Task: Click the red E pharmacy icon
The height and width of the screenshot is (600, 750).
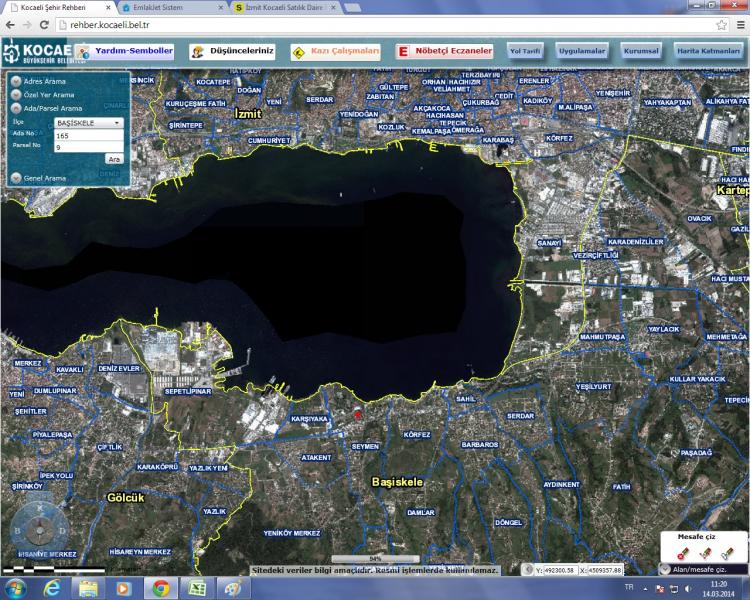Action: point(403,52)
